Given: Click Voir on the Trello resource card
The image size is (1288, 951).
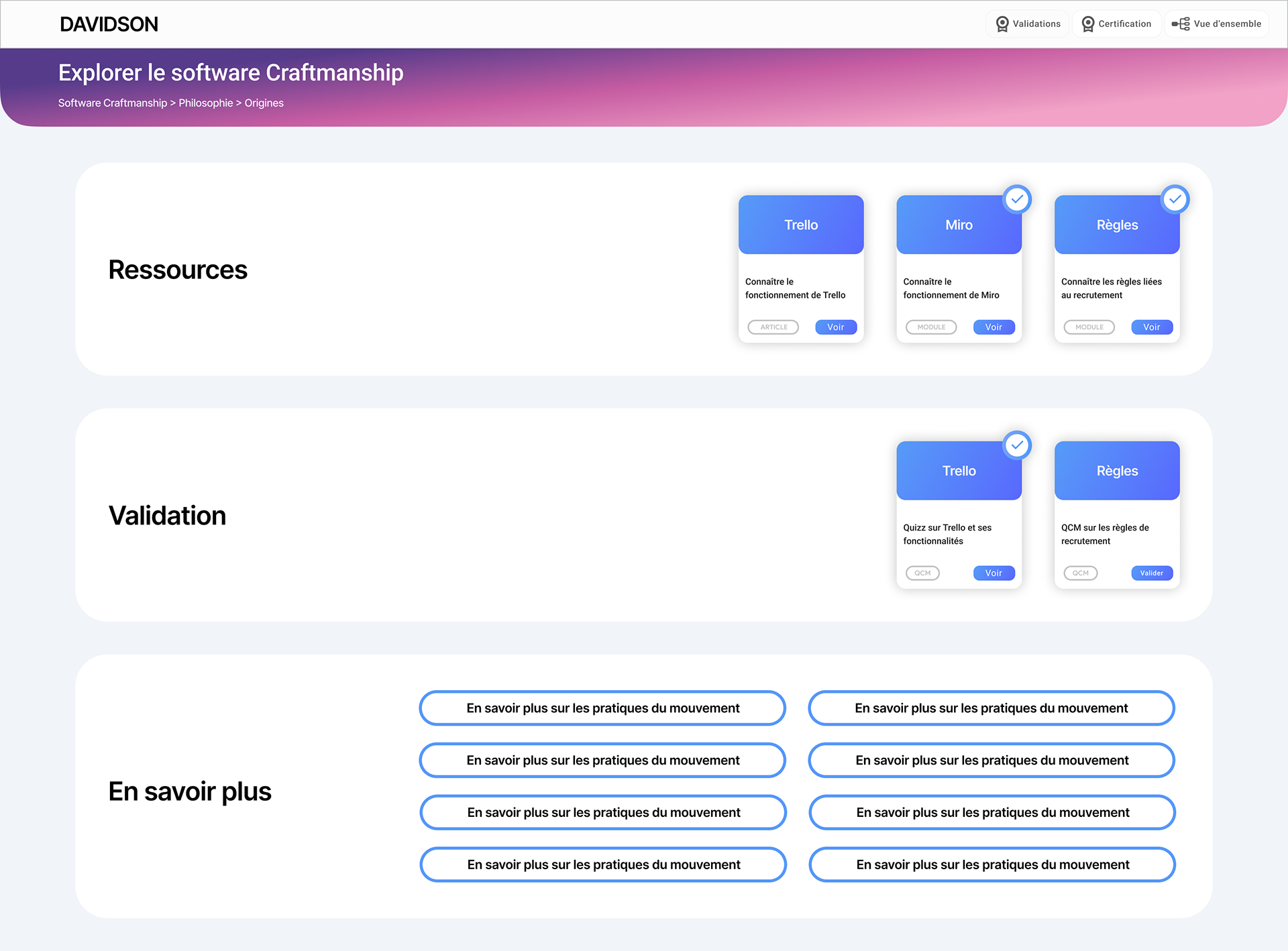Looking at the screenshot, I should (835, 327).
